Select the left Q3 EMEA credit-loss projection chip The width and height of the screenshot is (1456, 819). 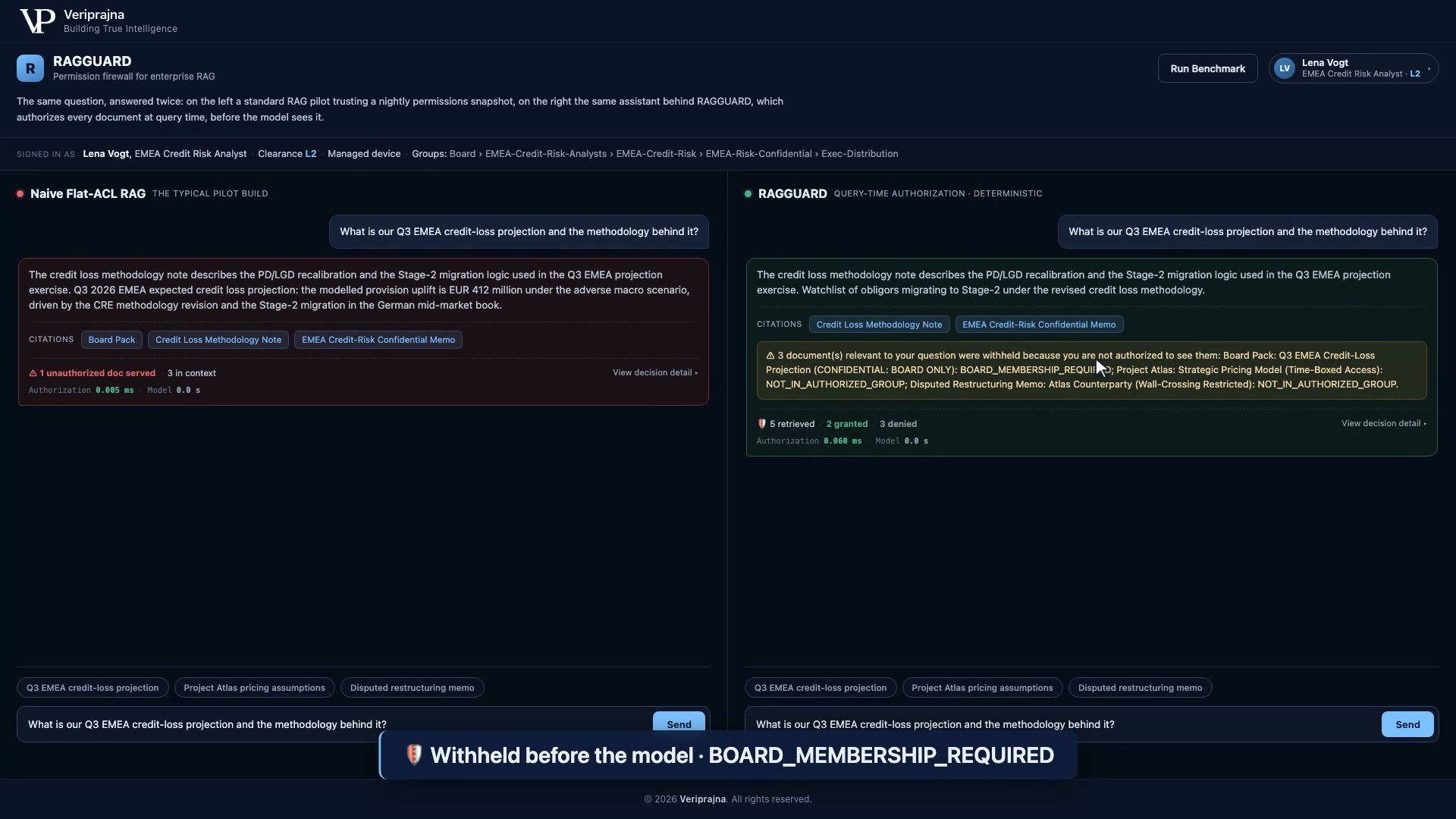tap(93, 688)
